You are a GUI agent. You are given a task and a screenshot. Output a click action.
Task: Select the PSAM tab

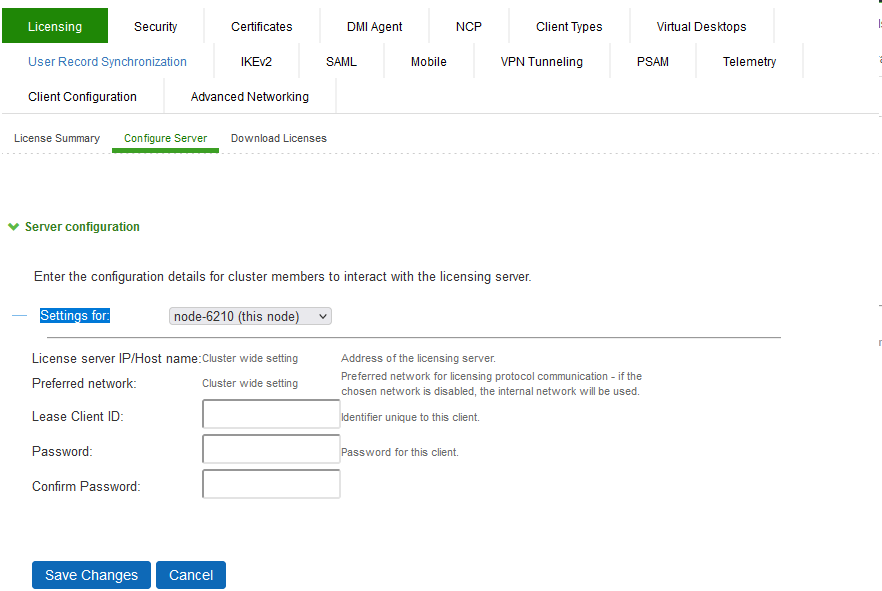pyautogui.click(x=652, y=61)
